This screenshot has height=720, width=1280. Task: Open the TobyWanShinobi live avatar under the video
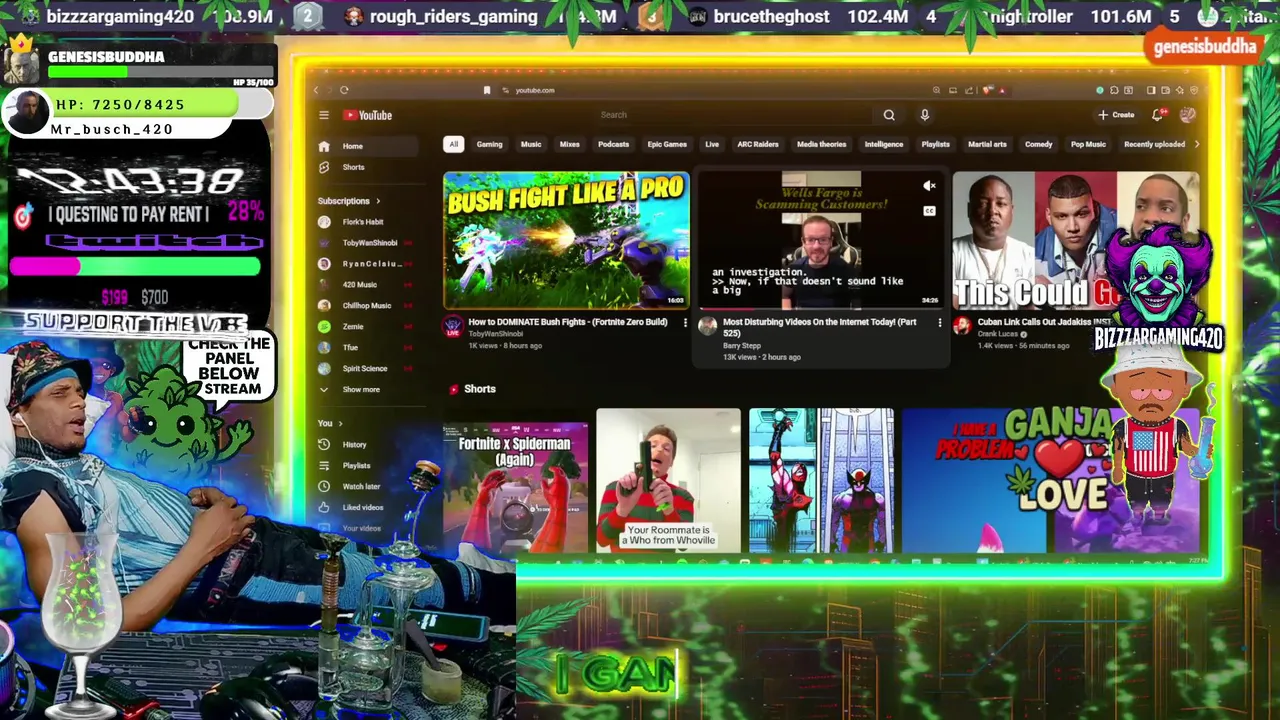[453, 326]
